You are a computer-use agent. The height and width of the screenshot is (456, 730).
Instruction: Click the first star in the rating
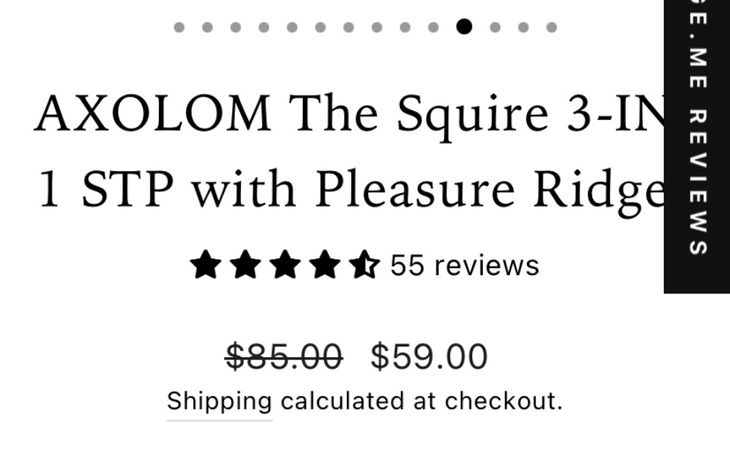click(x=206, y=266)
